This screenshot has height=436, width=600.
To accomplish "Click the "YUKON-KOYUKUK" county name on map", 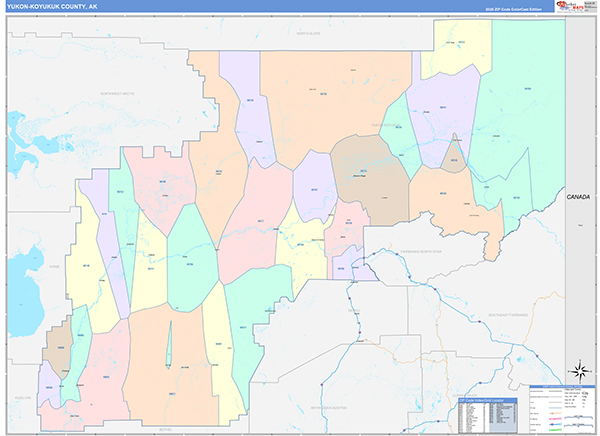I will 385,125.
